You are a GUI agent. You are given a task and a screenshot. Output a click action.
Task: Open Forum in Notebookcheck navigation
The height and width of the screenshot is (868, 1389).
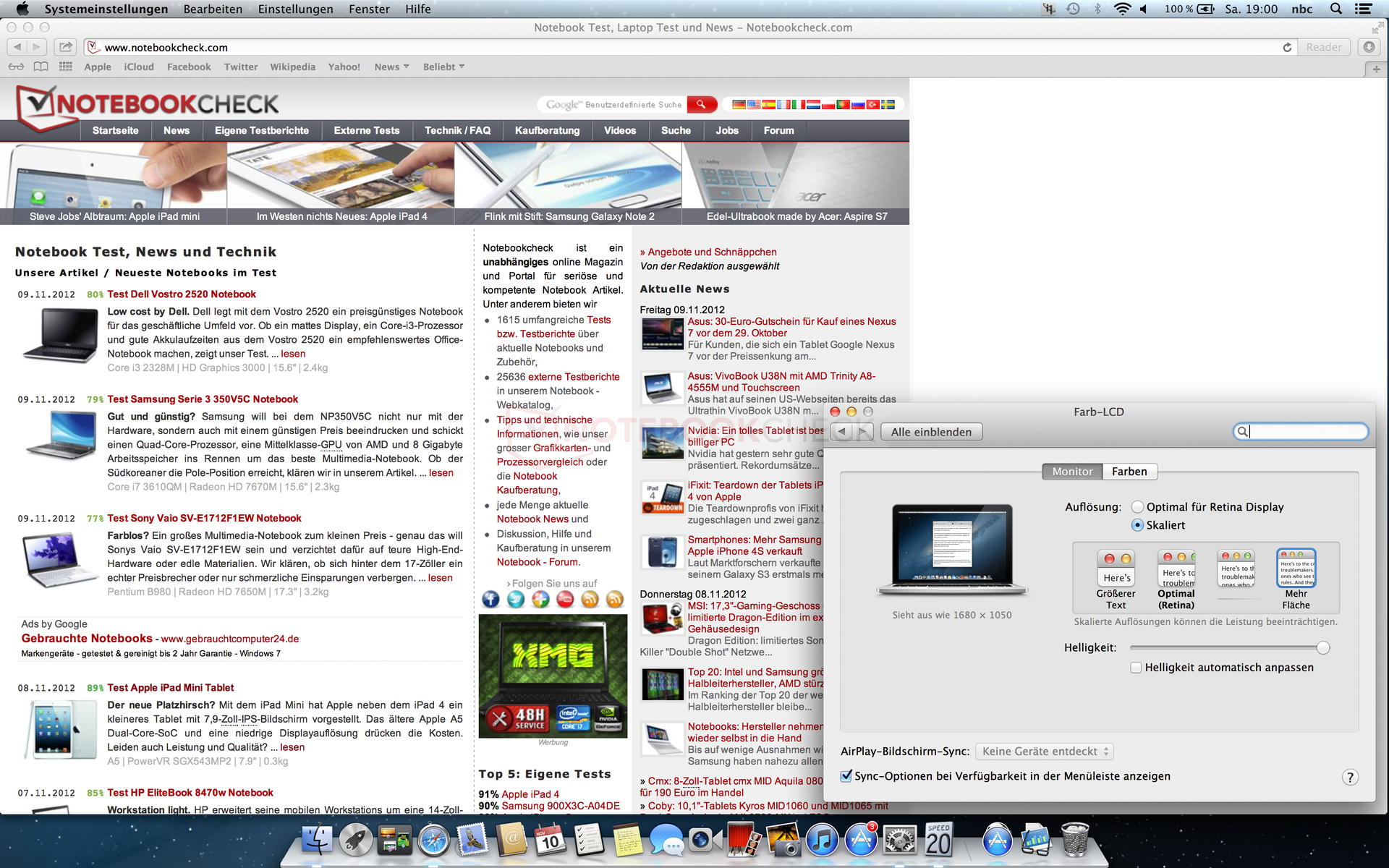778,130
